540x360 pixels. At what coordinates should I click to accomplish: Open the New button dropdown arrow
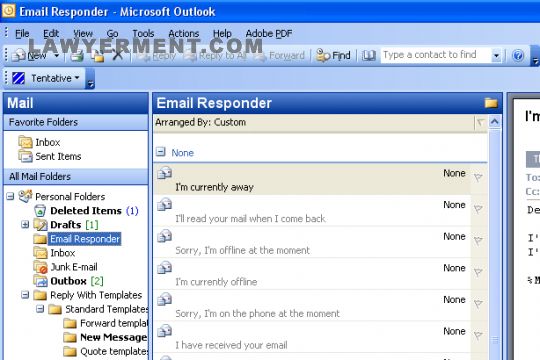click(x=56, y=55)
